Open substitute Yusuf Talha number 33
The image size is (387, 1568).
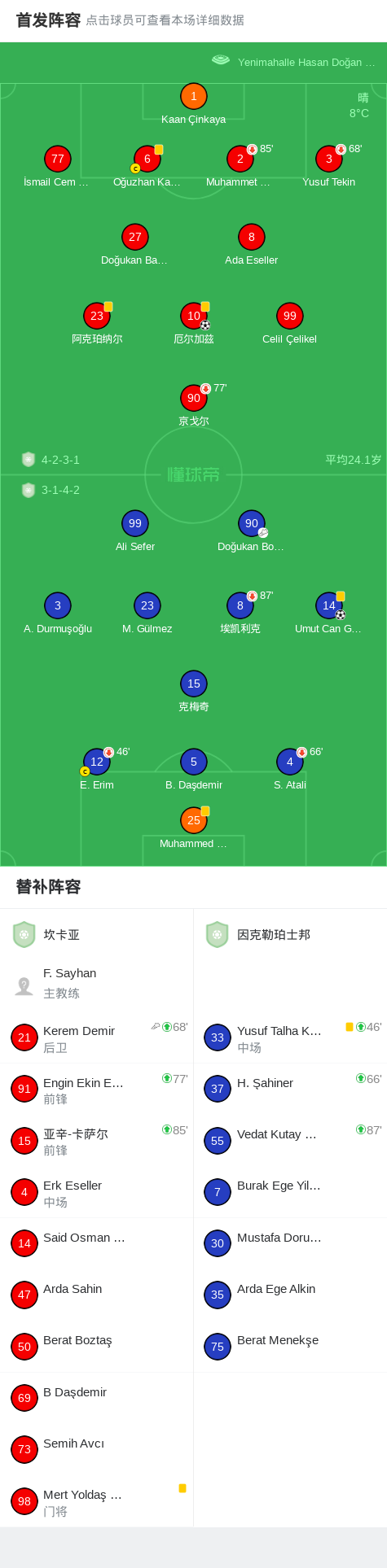(290, 1037)
